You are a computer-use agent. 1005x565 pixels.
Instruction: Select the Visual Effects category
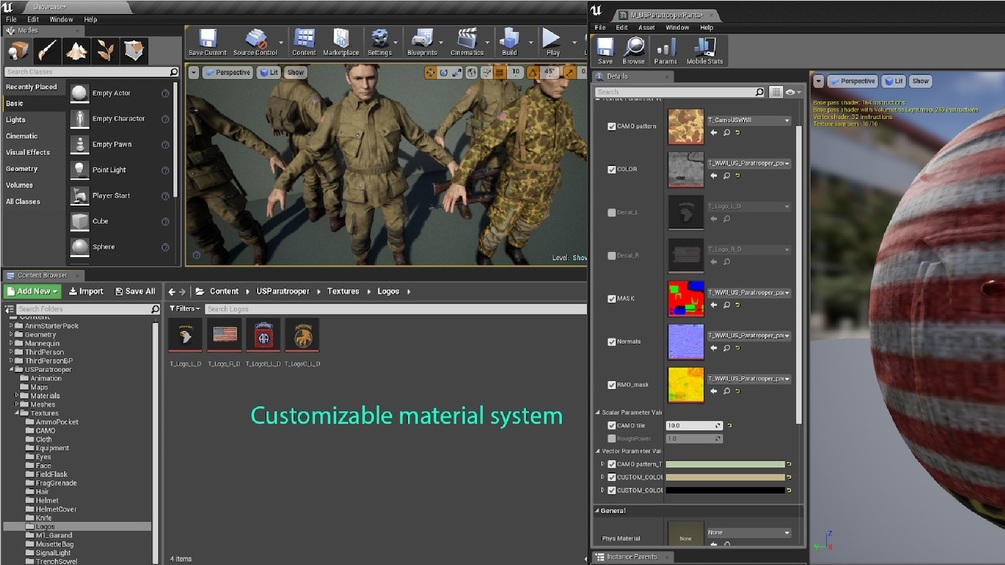point(28,152)
